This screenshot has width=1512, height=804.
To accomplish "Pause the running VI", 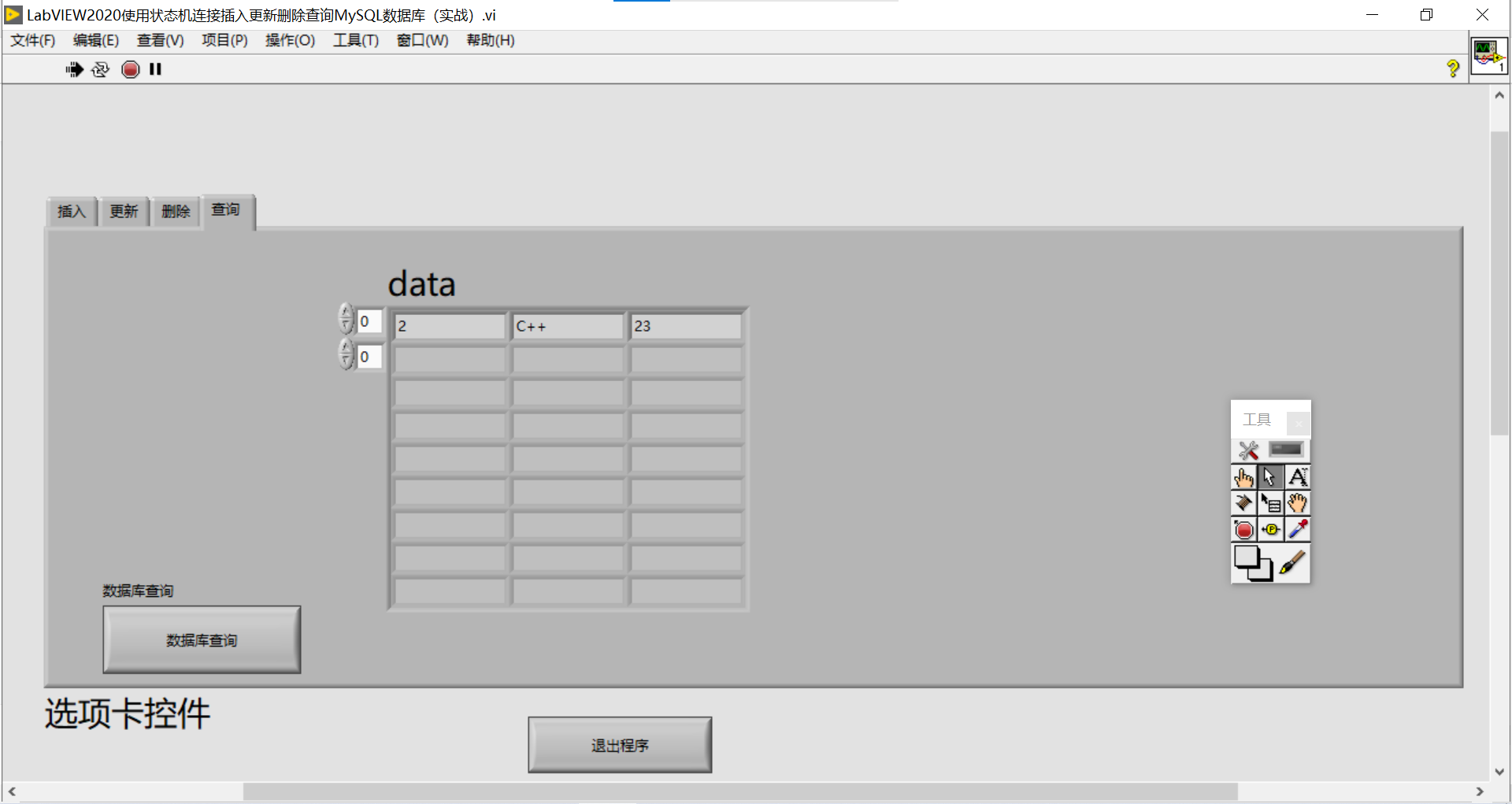I will (x=155, y=69).
